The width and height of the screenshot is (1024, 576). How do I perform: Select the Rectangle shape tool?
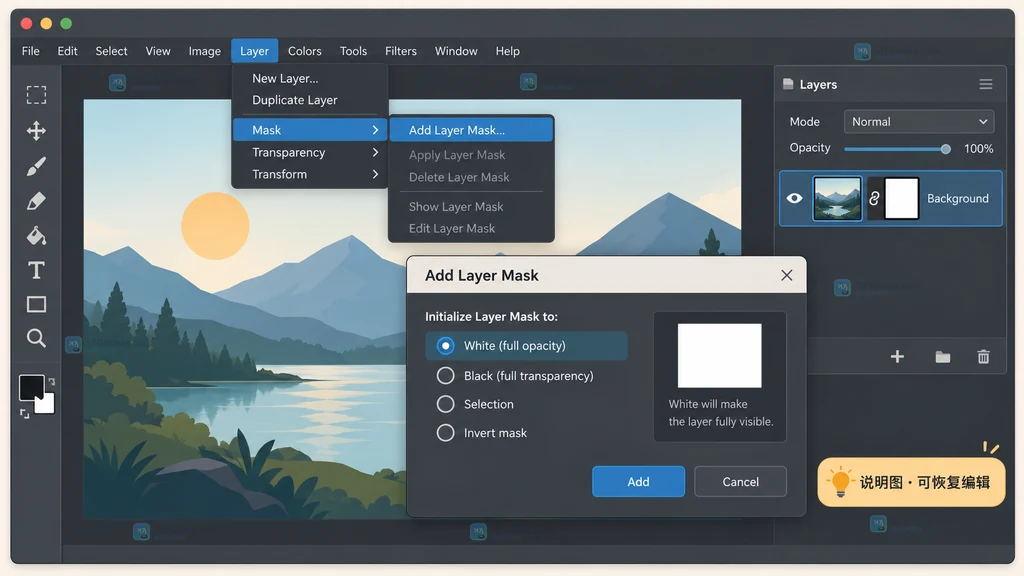pos(36,304)
